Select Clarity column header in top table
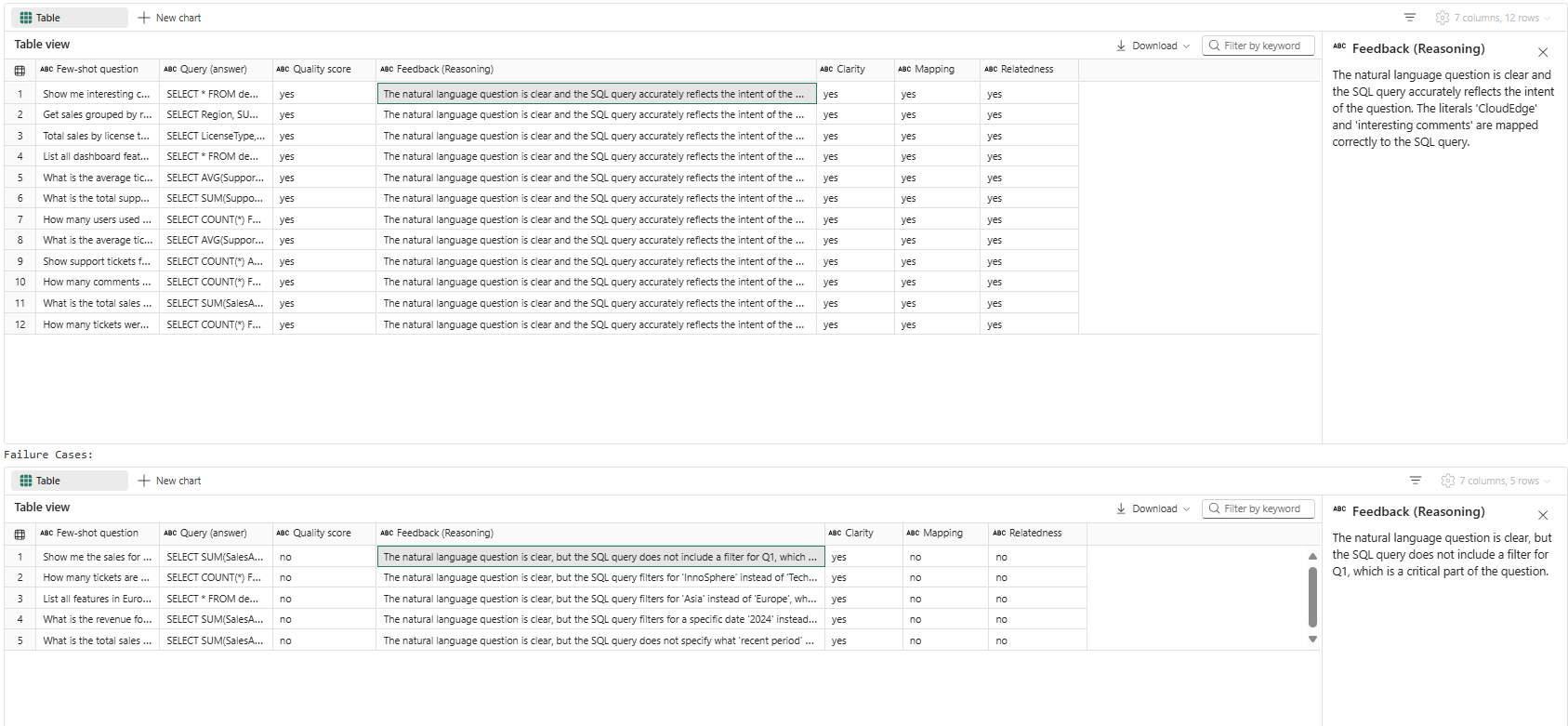The image size is (1568, 726). coord(855,70)
